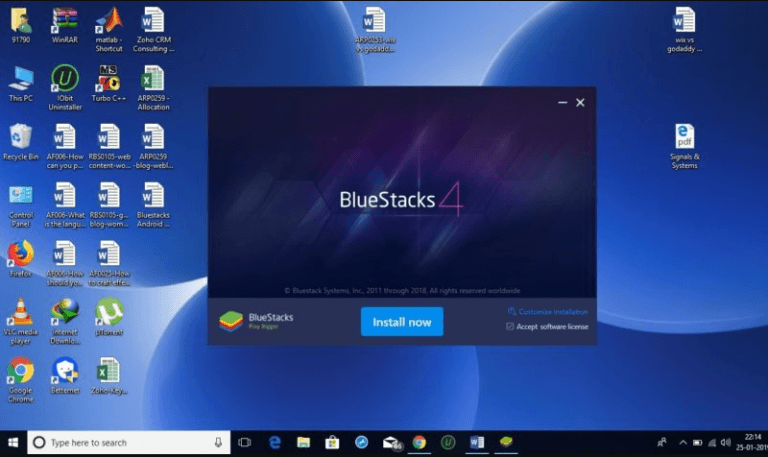Viewport: 768px width, 457px height.
Task: Select the Turbo C++ desktop shortcut
Action: pyautogui.click(x=108, y=80)
